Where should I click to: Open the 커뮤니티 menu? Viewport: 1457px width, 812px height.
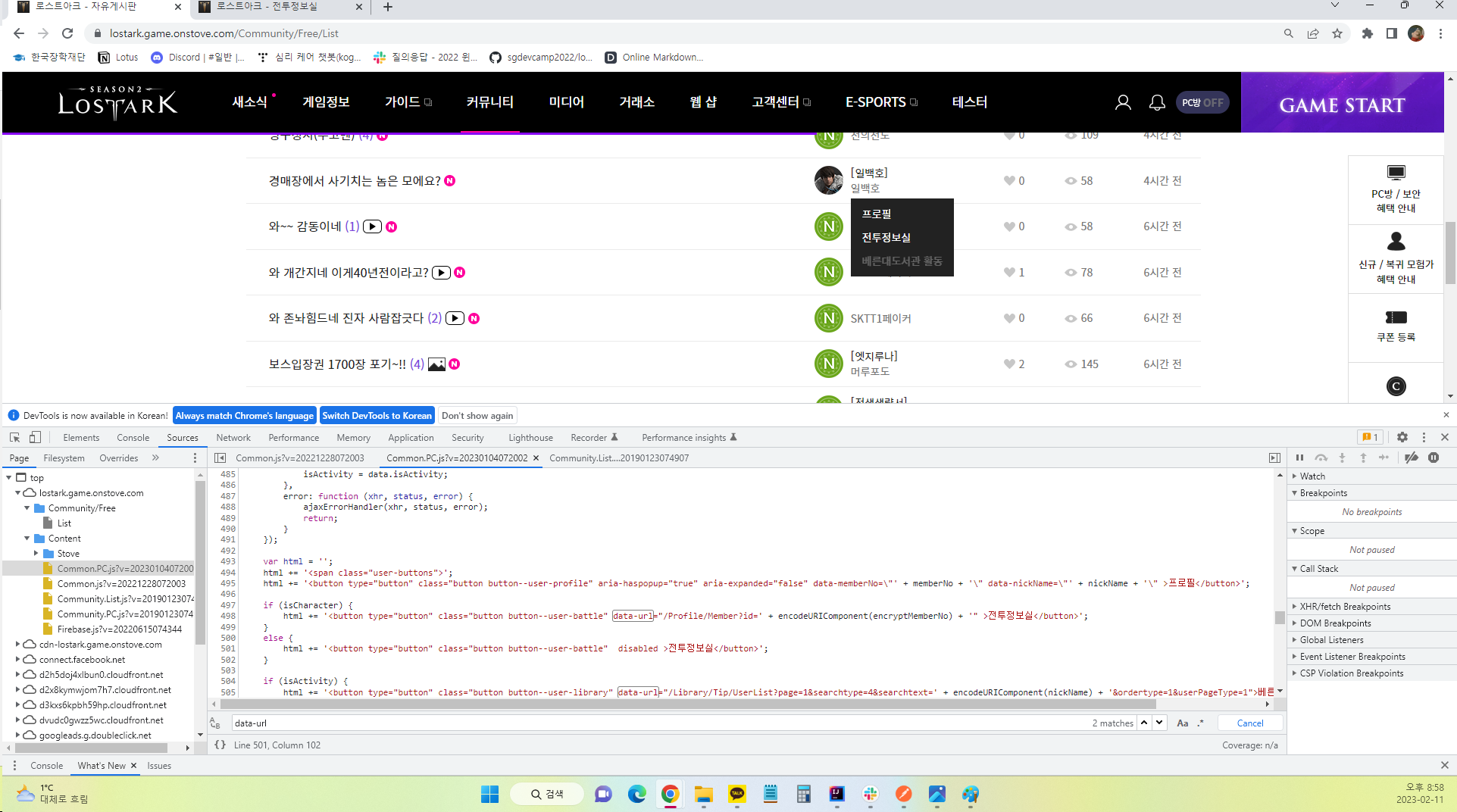489,101
